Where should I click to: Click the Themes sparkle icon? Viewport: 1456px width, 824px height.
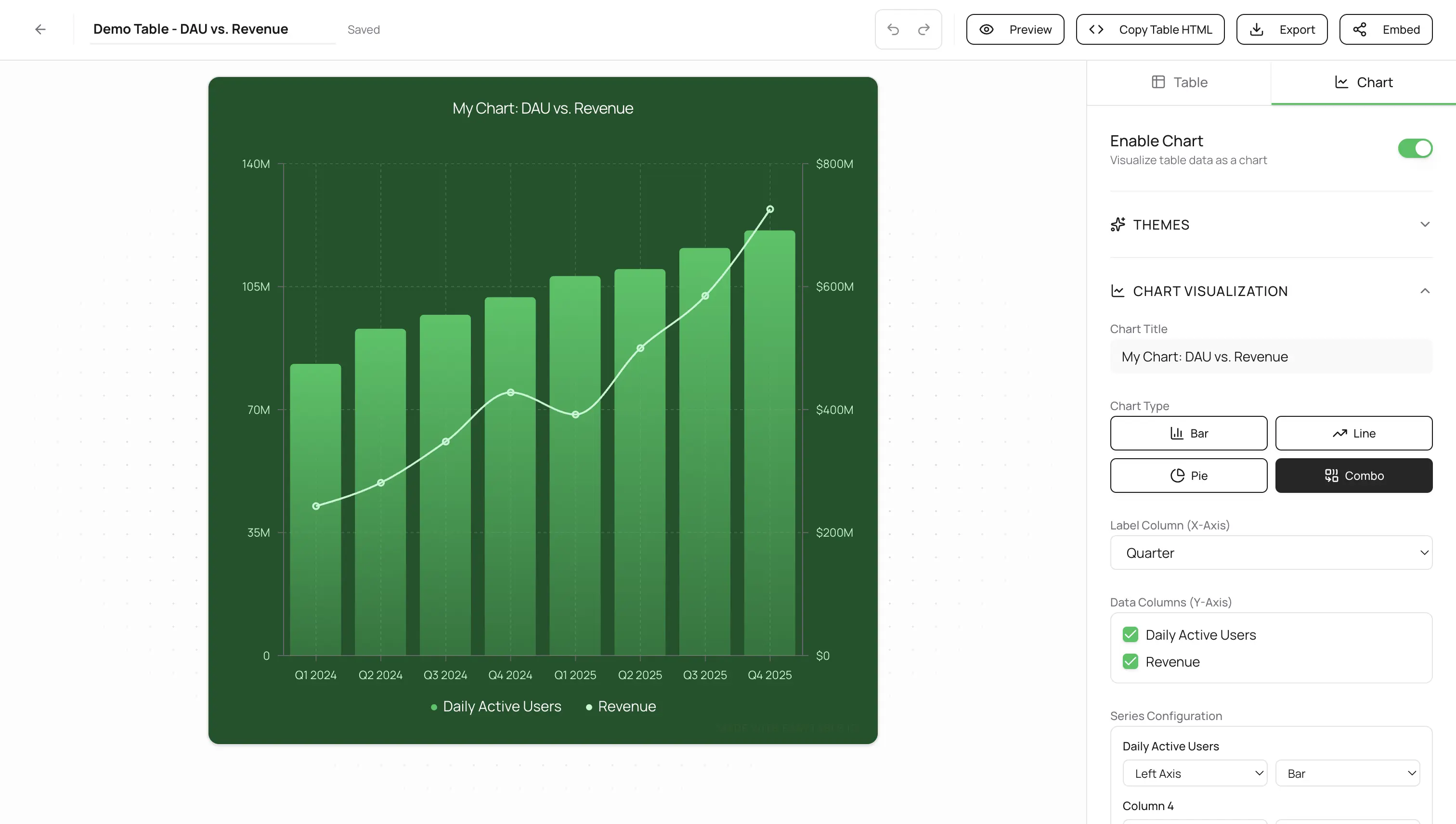click(1118, 225)
